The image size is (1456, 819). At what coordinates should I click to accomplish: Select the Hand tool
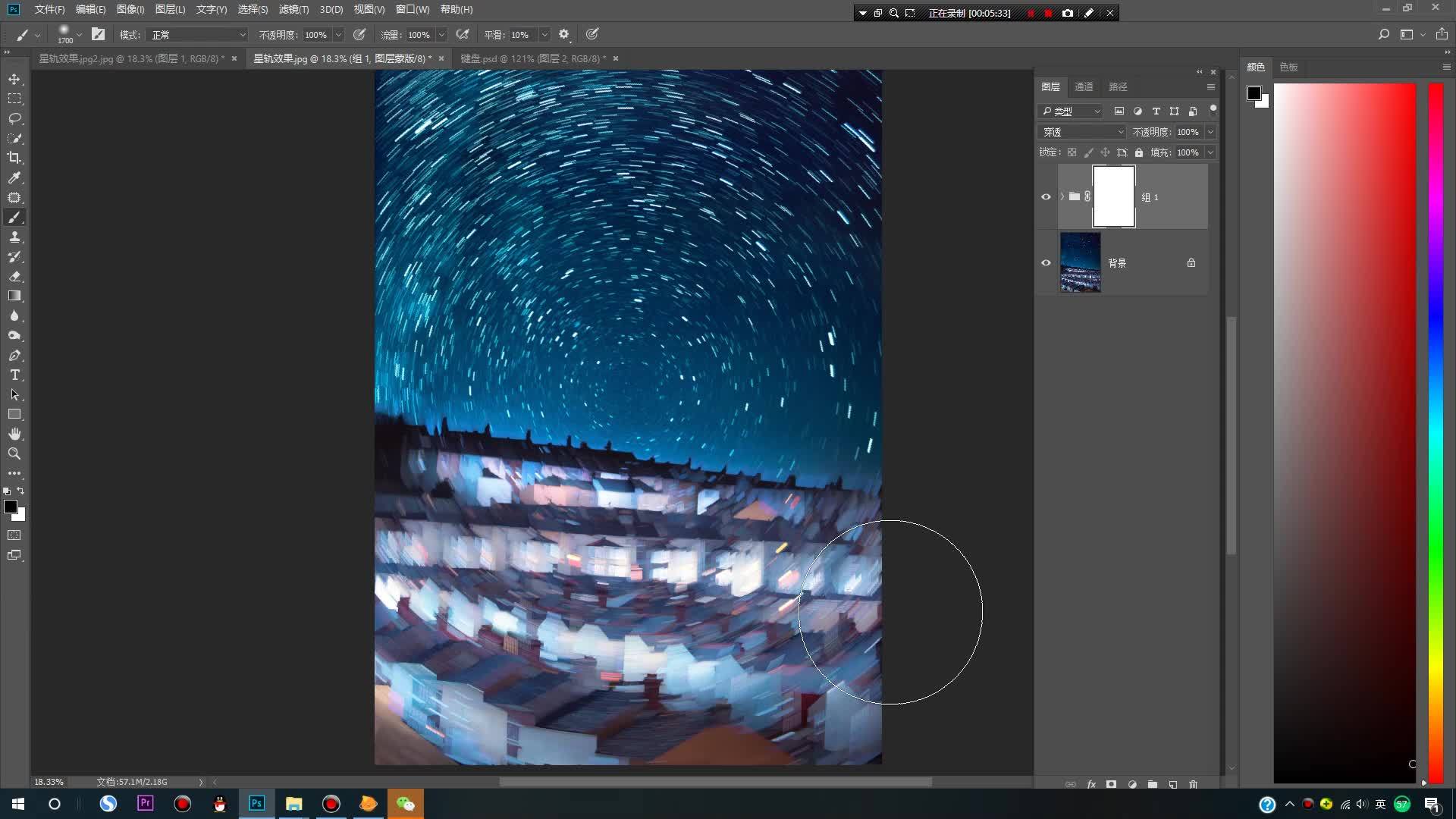click(14, 434)
